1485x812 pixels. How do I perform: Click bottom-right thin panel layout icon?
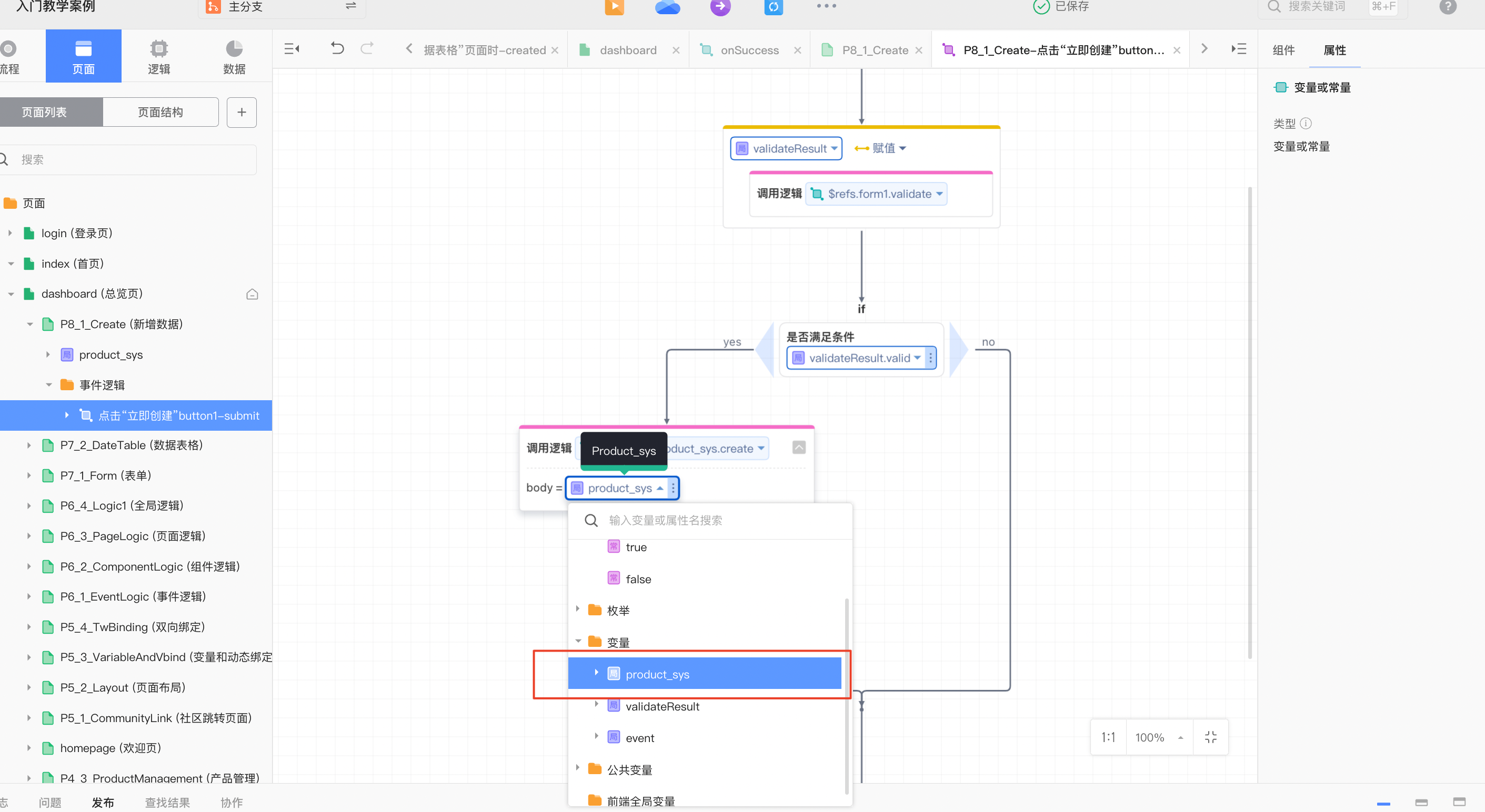click(x=1383, y=803)
